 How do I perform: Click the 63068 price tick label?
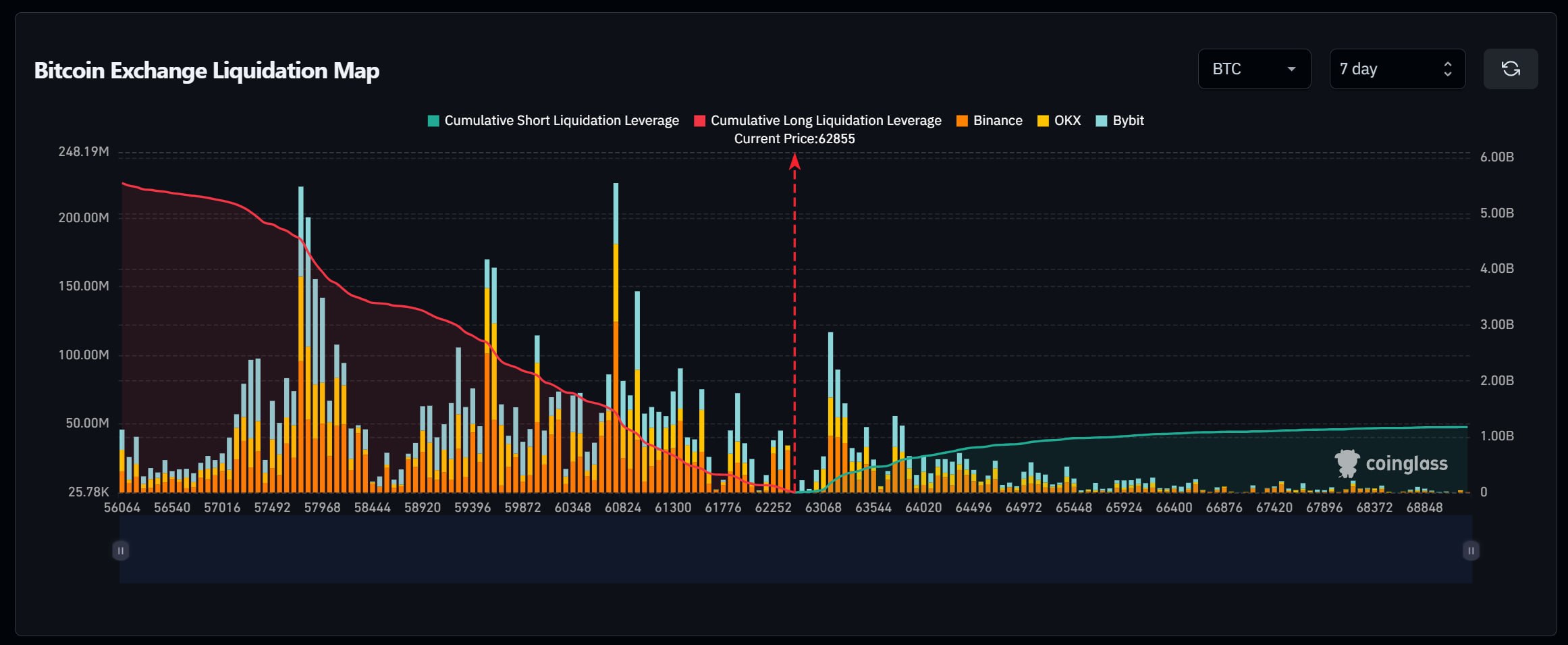point(823,507)
